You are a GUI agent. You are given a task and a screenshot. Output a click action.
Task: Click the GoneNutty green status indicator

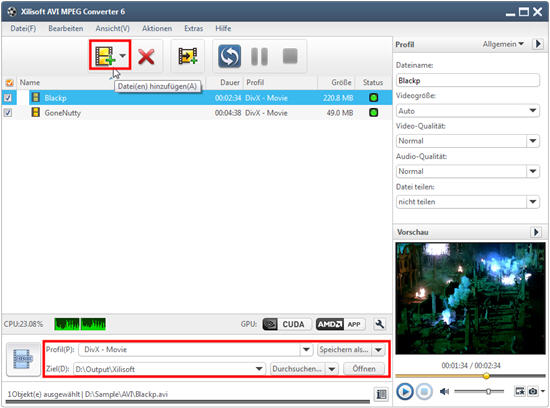tap(374, 113)
